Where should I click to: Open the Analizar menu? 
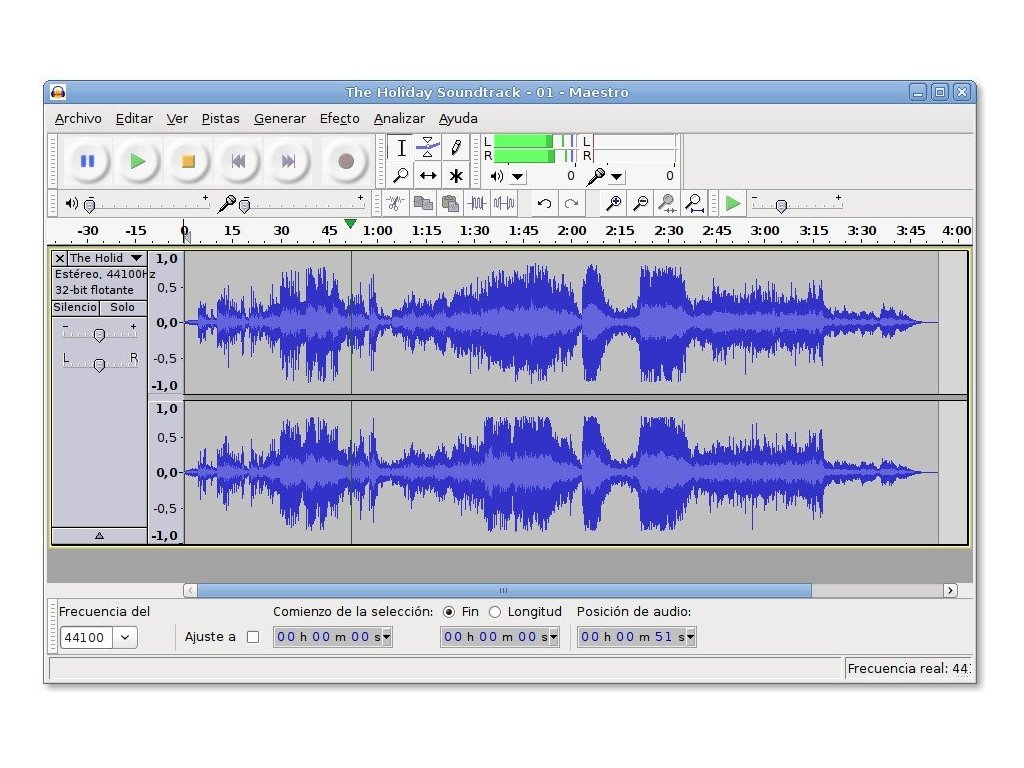[x=399, y=118]
